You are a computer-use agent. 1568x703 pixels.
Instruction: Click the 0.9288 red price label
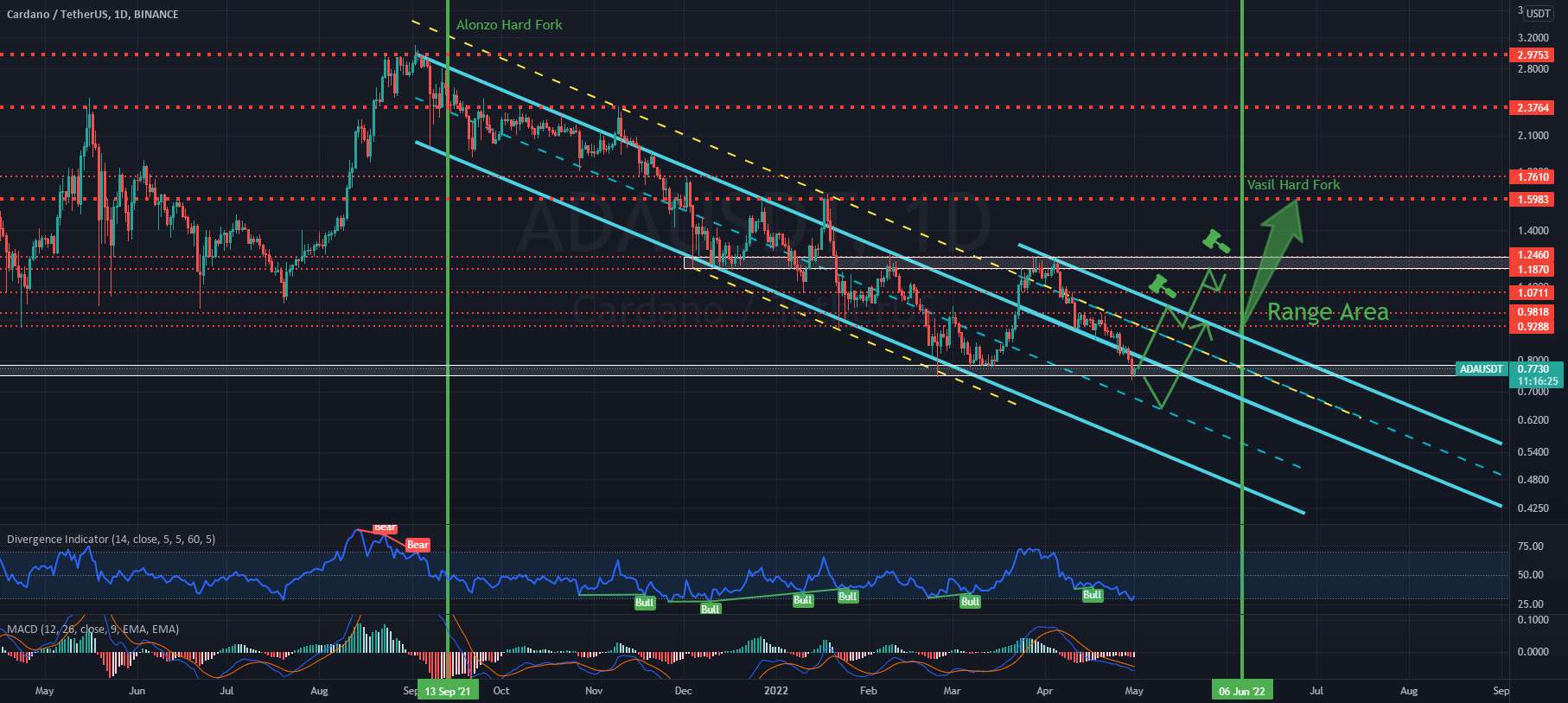(x=1533, y=327)
